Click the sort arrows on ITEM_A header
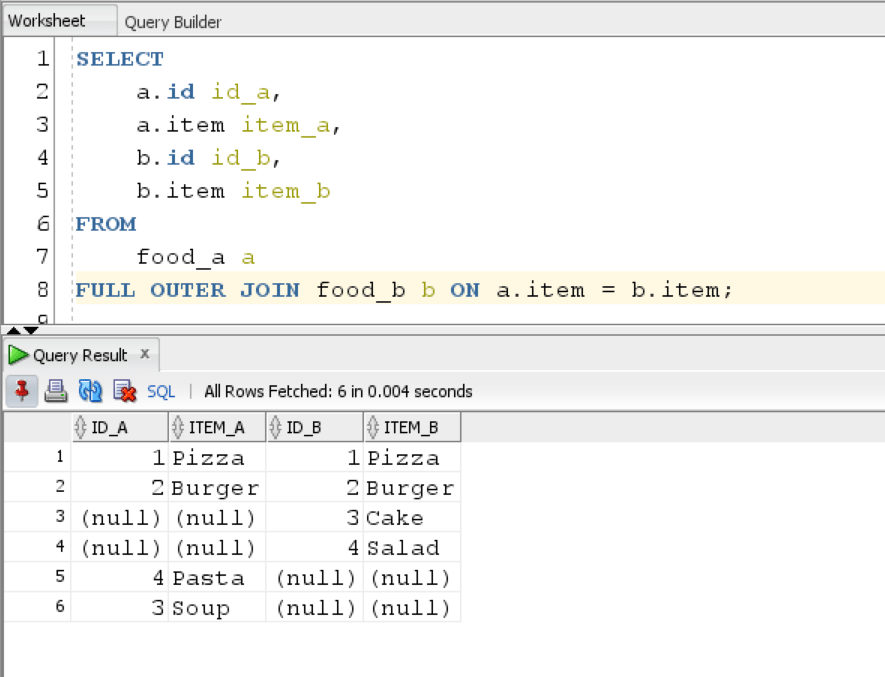Viewport: 885px width, 677px height. [x=176, y=427]
